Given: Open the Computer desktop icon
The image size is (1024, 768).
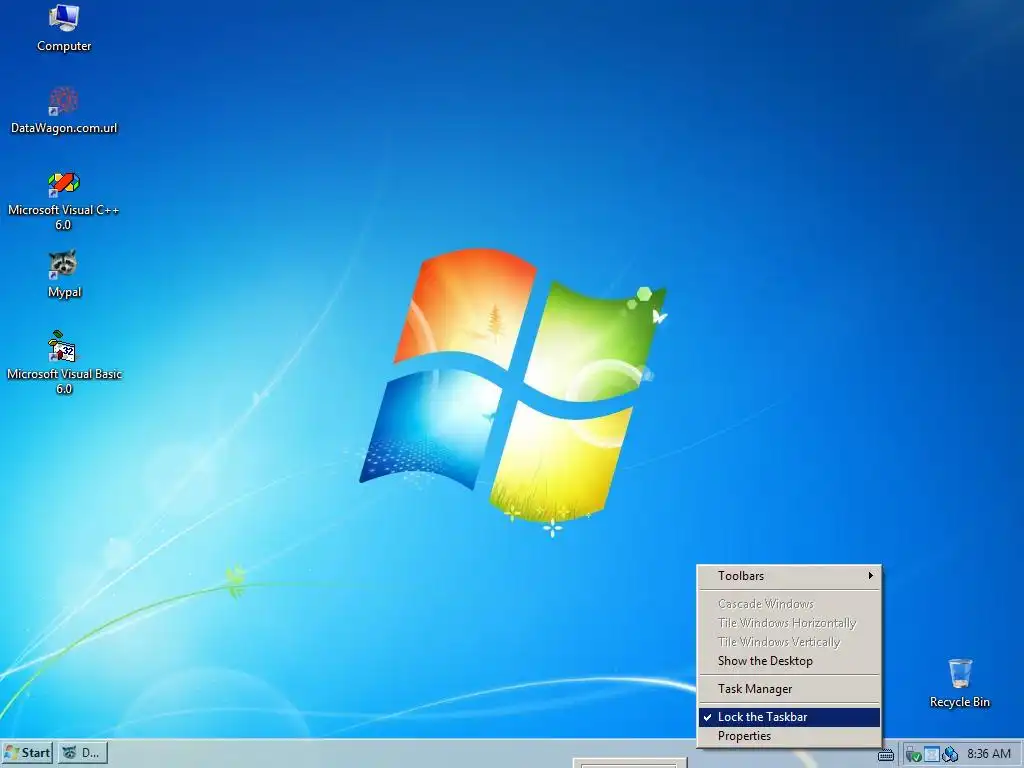Looking at the screenshot, I should click(x=64, y=29).
